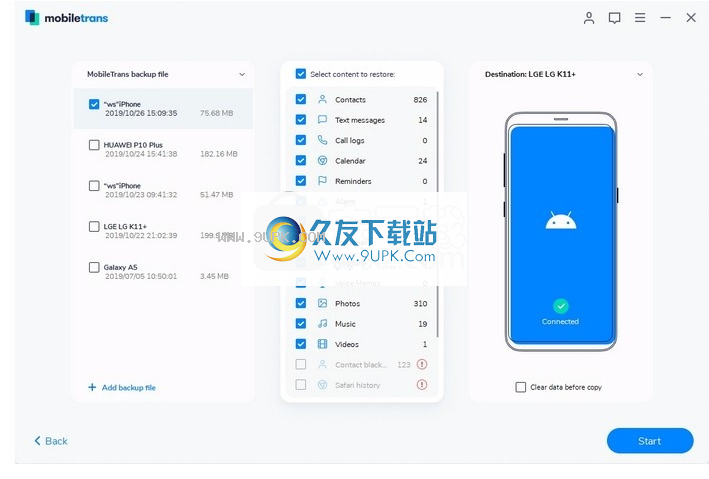Check the Galaxy A5 backup
This screenshot has width=709, height=479.
(x=94, y=267)
